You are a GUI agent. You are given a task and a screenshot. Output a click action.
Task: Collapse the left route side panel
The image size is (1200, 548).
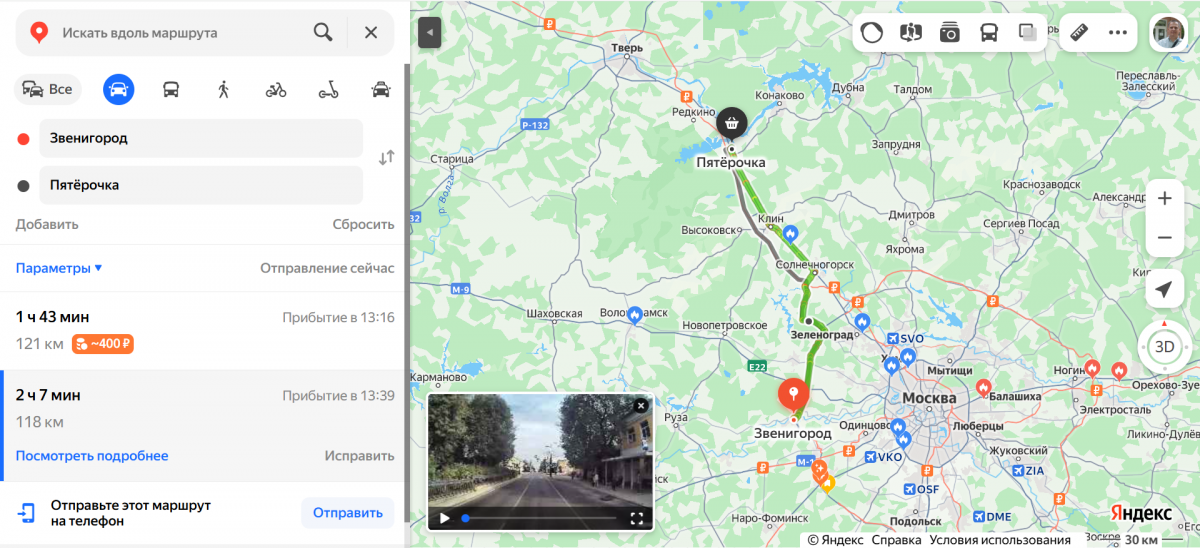(x=429, y=33)
